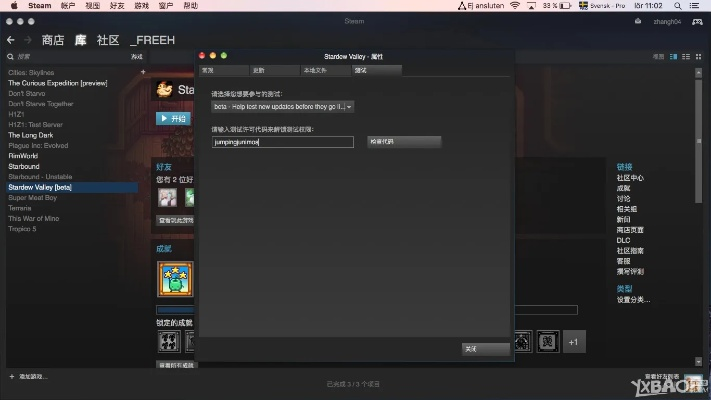Select Stardew Valley [beta] in the games list

[x=72, y=187]
